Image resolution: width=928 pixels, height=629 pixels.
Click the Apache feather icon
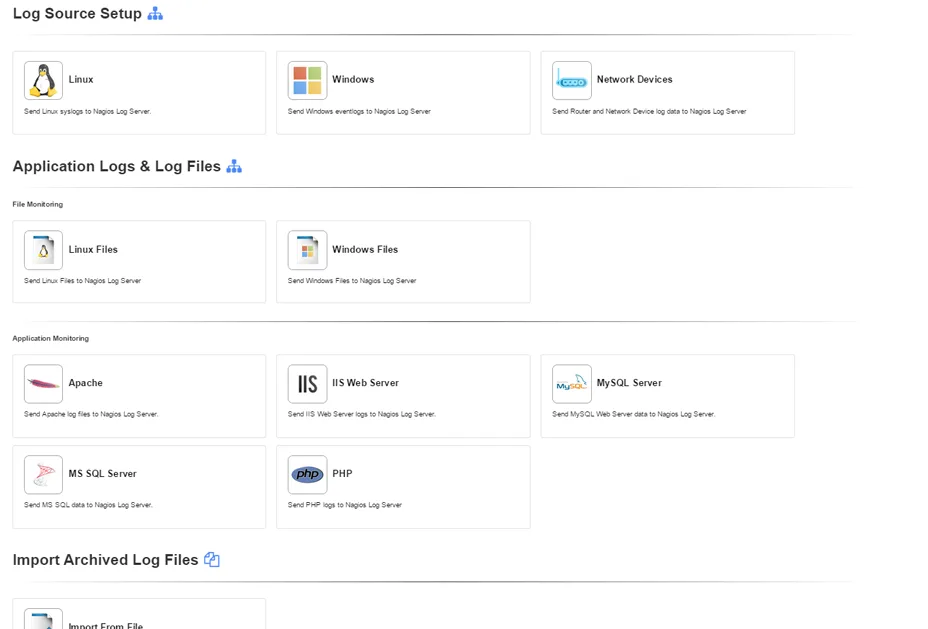tap(43, 384)
